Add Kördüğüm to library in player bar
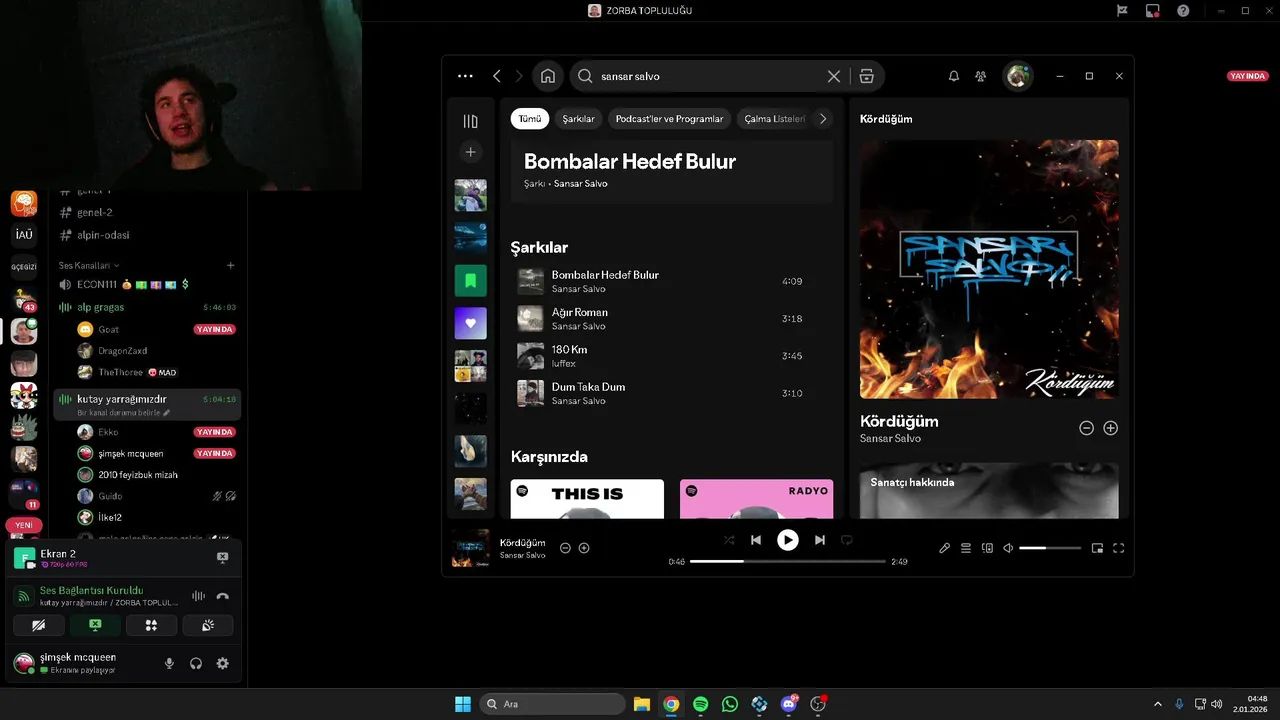This screenshot has height=720, width=1280. pyautogui.click(x=584, y=548)
